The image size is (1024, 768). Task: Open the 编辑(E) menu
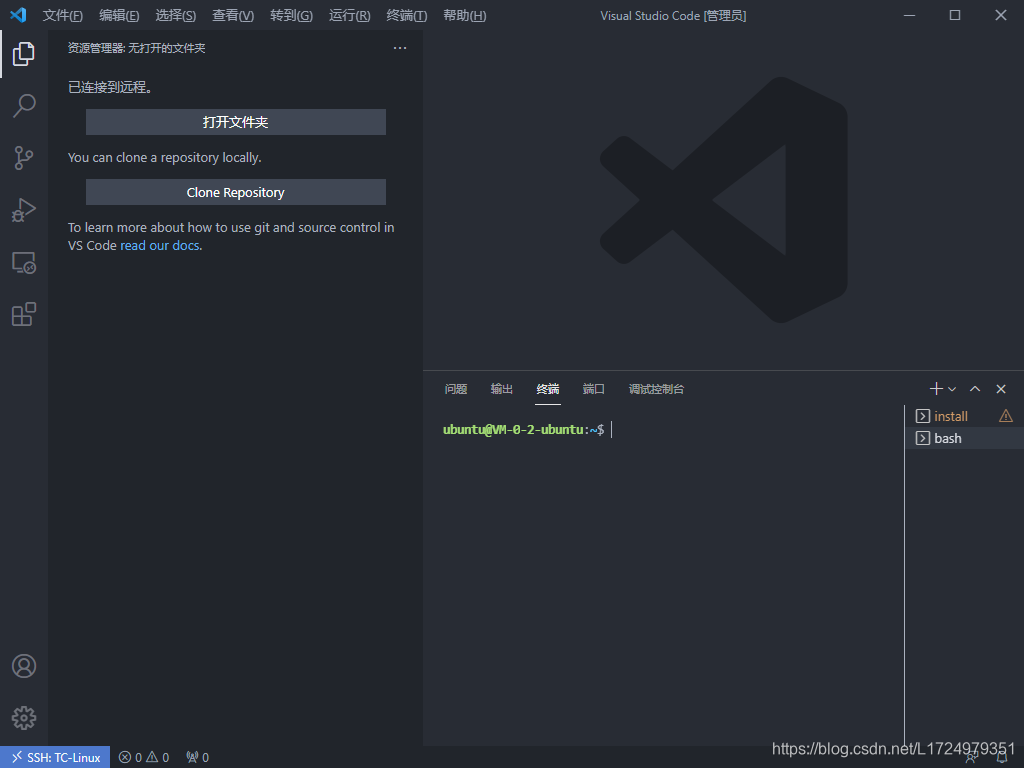click(x=119, y=15)
